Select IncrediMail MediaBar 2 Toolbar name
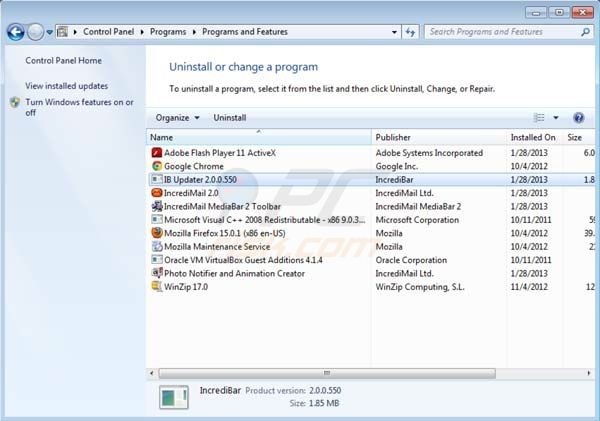This screenshot has width=600, height=421. pyautogui.click(x=222, y=206)
